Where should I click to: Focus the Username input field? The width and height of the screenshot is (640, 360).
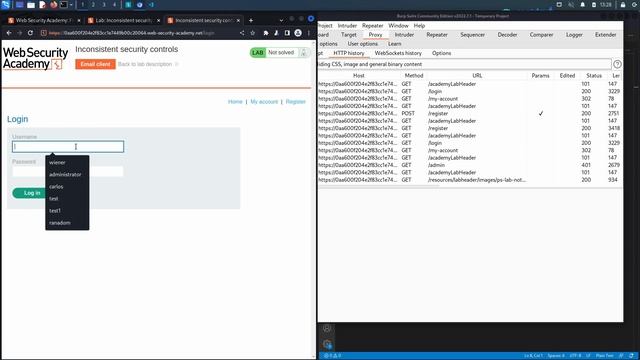click(x=68, y=147)
